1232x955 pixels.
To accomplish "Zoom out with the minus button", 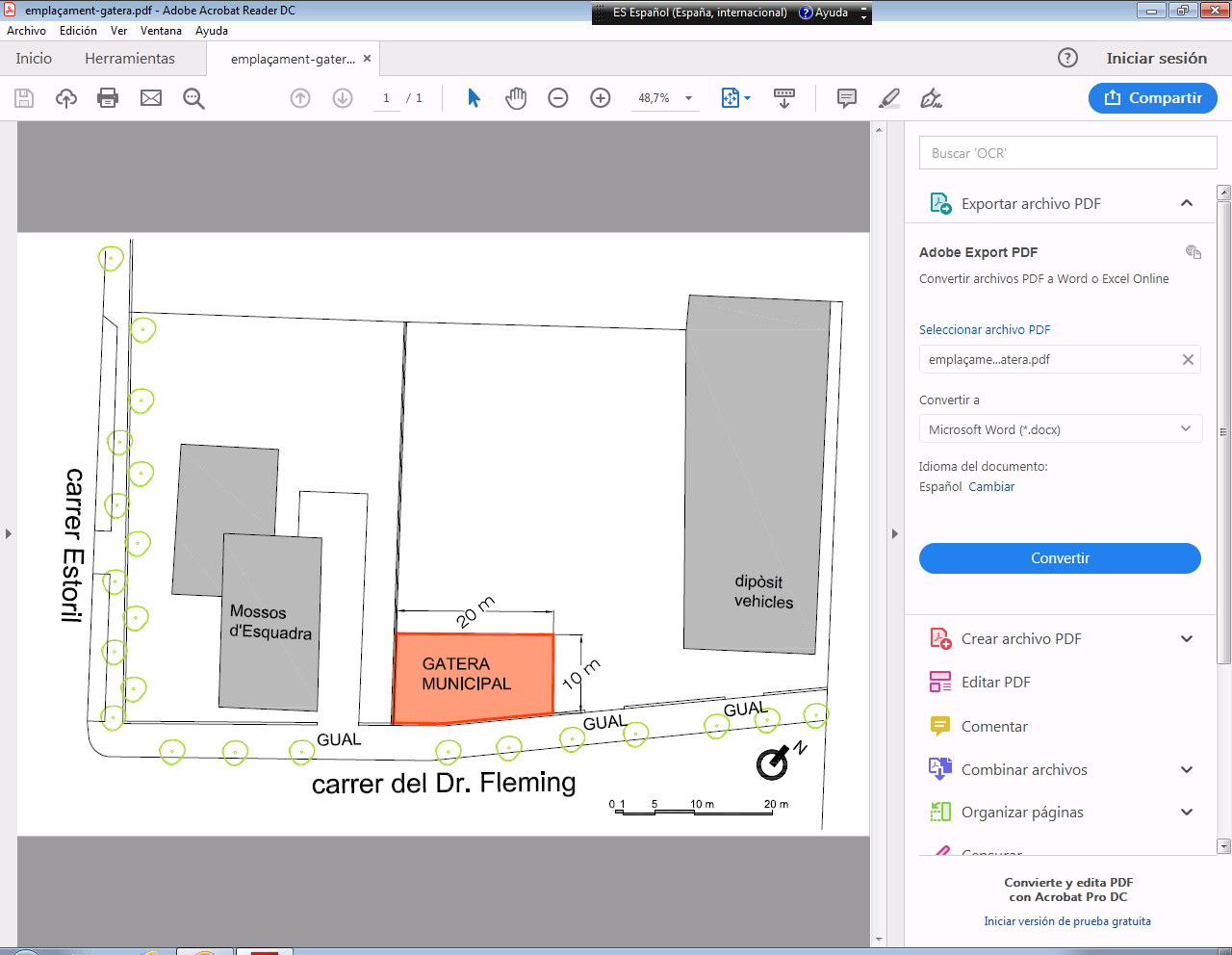I will pyautogui.click(x=558, y=98).
